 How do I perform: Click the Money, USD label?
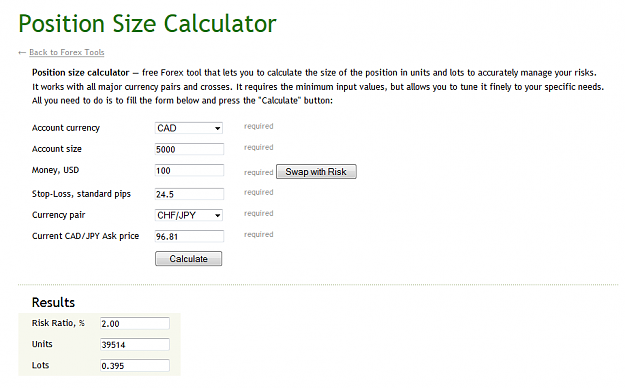[55, 170]
